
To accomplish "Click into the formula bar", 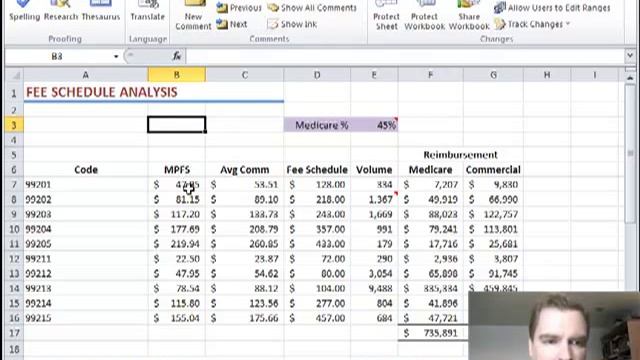I will [x=405, y=56].
